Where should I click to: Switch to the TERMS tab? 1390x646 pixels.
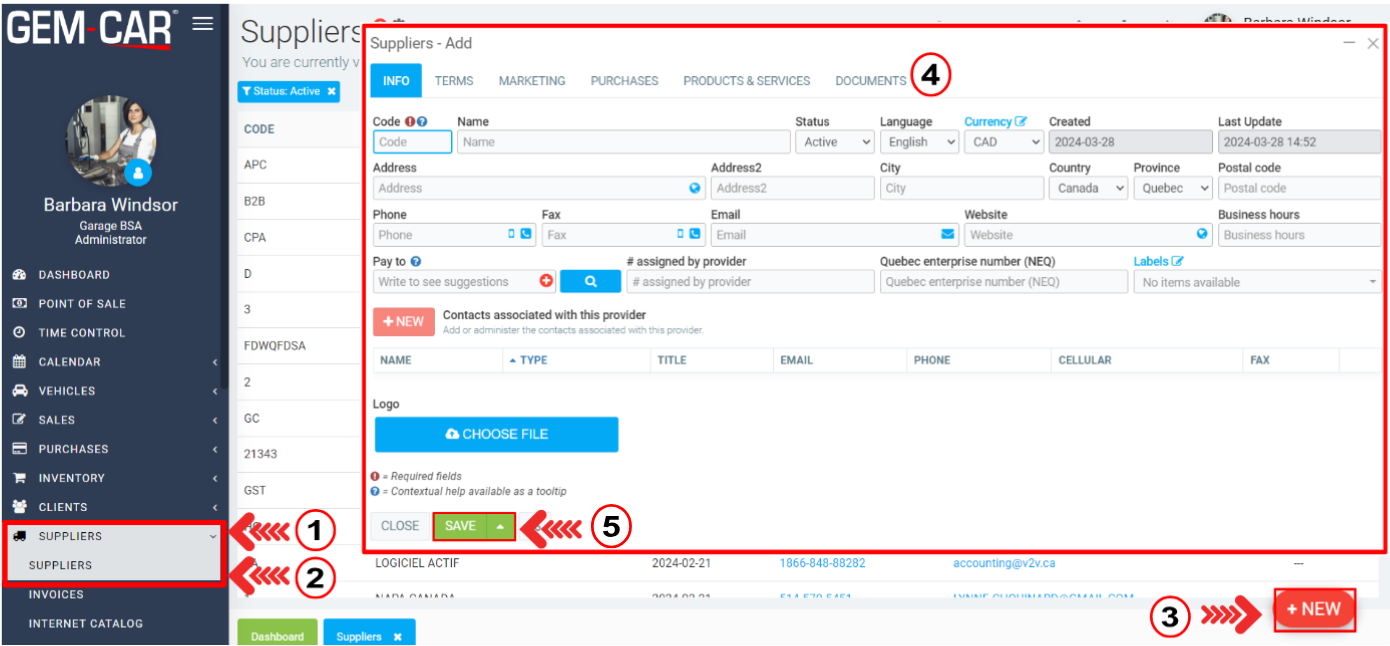[454, 81]
